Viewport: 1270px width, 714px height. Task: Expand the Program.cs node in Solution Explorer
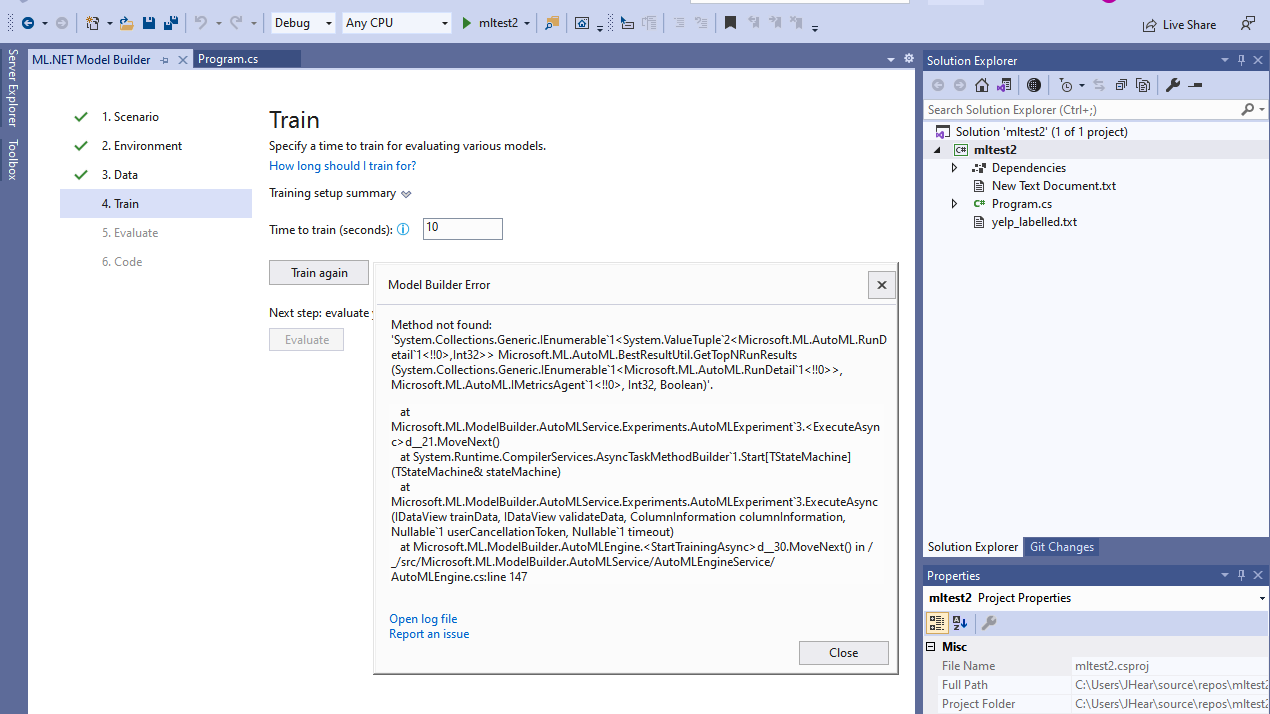[x=954, y=204]
